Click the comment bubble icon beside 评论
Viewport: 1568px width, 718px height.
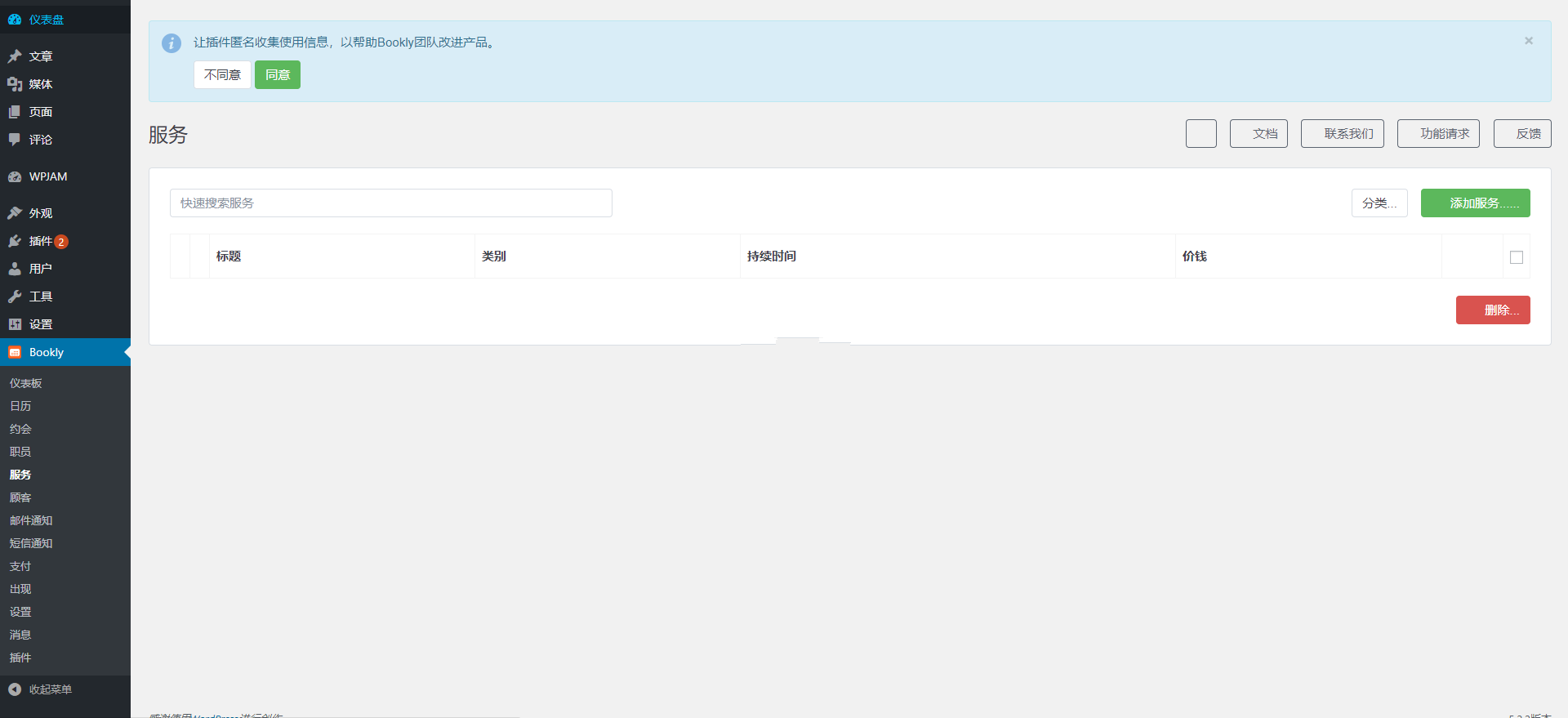pyautogui.click(x=15, y=140)
